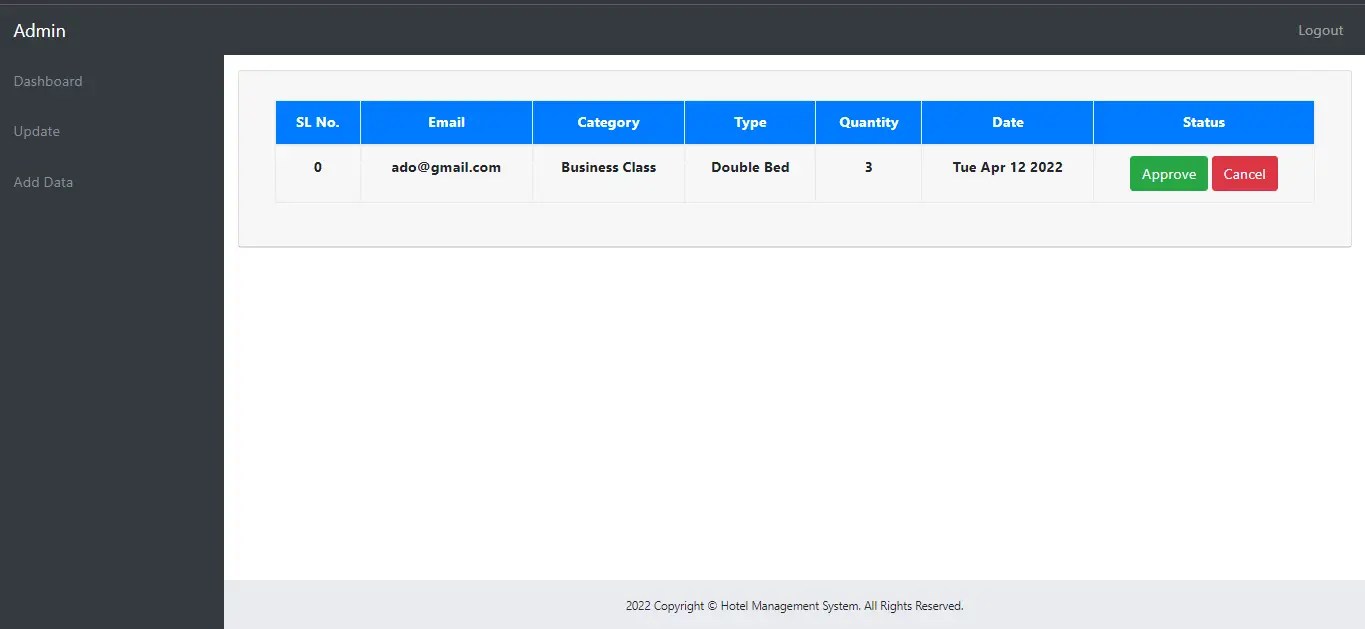Open the Dashboard page from the sidebar
1365x629 pixels.
(x=48, y=81)
